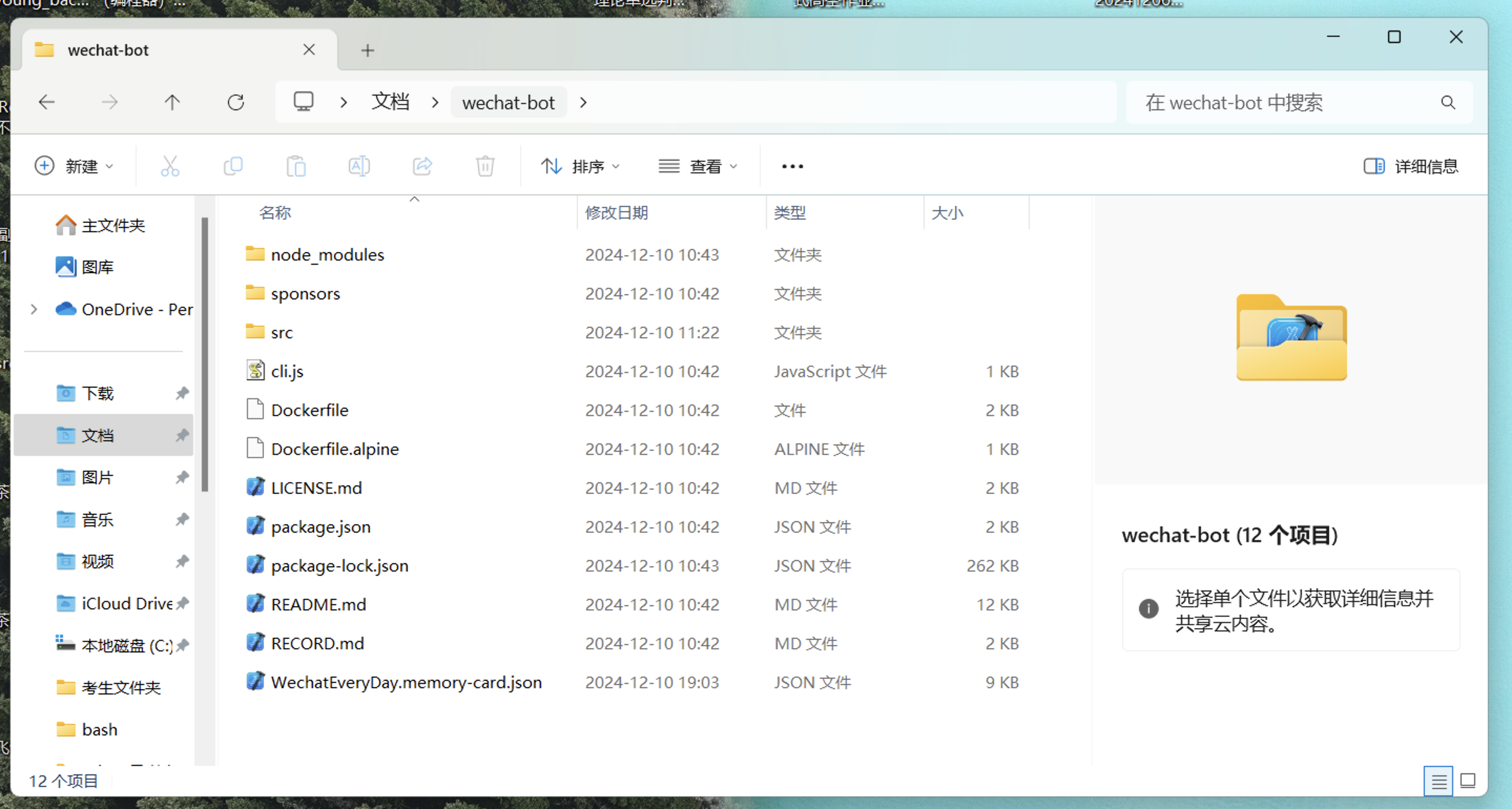Screen dimensions: 1512x809
Task: Go back to previous folder
Action: (47, 103)
